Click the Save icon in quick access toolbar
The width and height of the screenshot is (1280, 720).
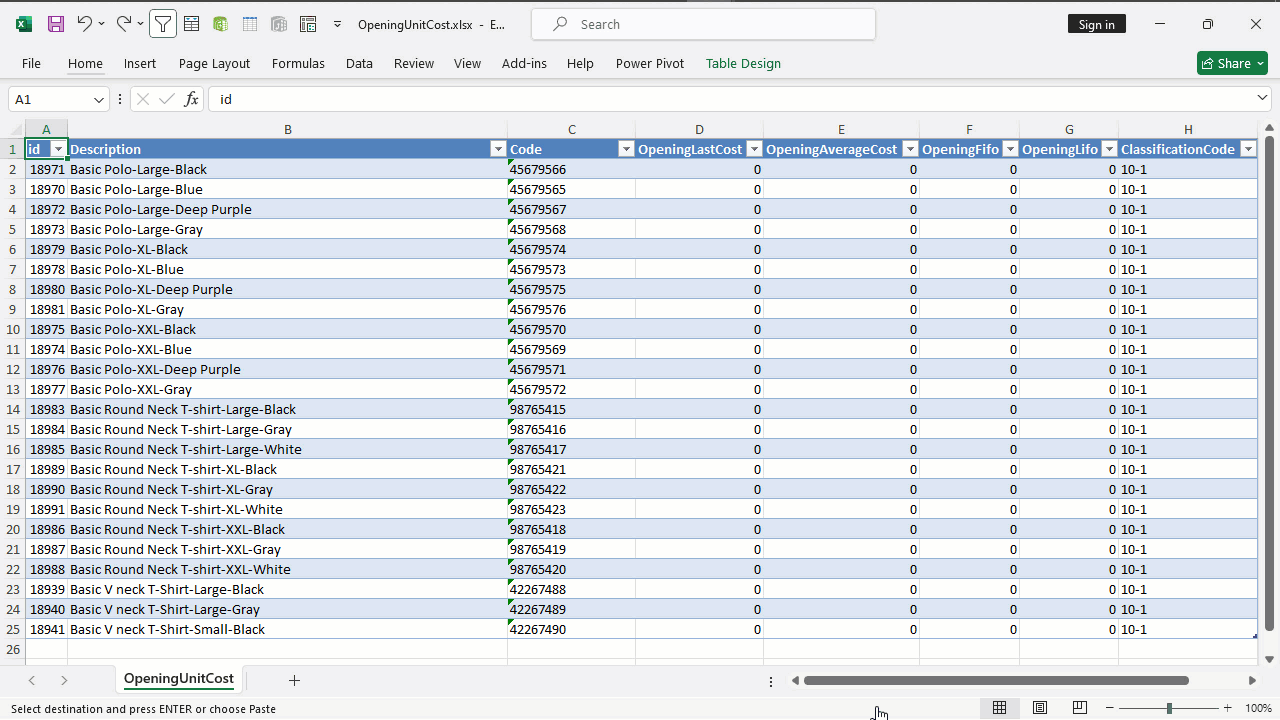pyautogui.click(x=56, y=24)
